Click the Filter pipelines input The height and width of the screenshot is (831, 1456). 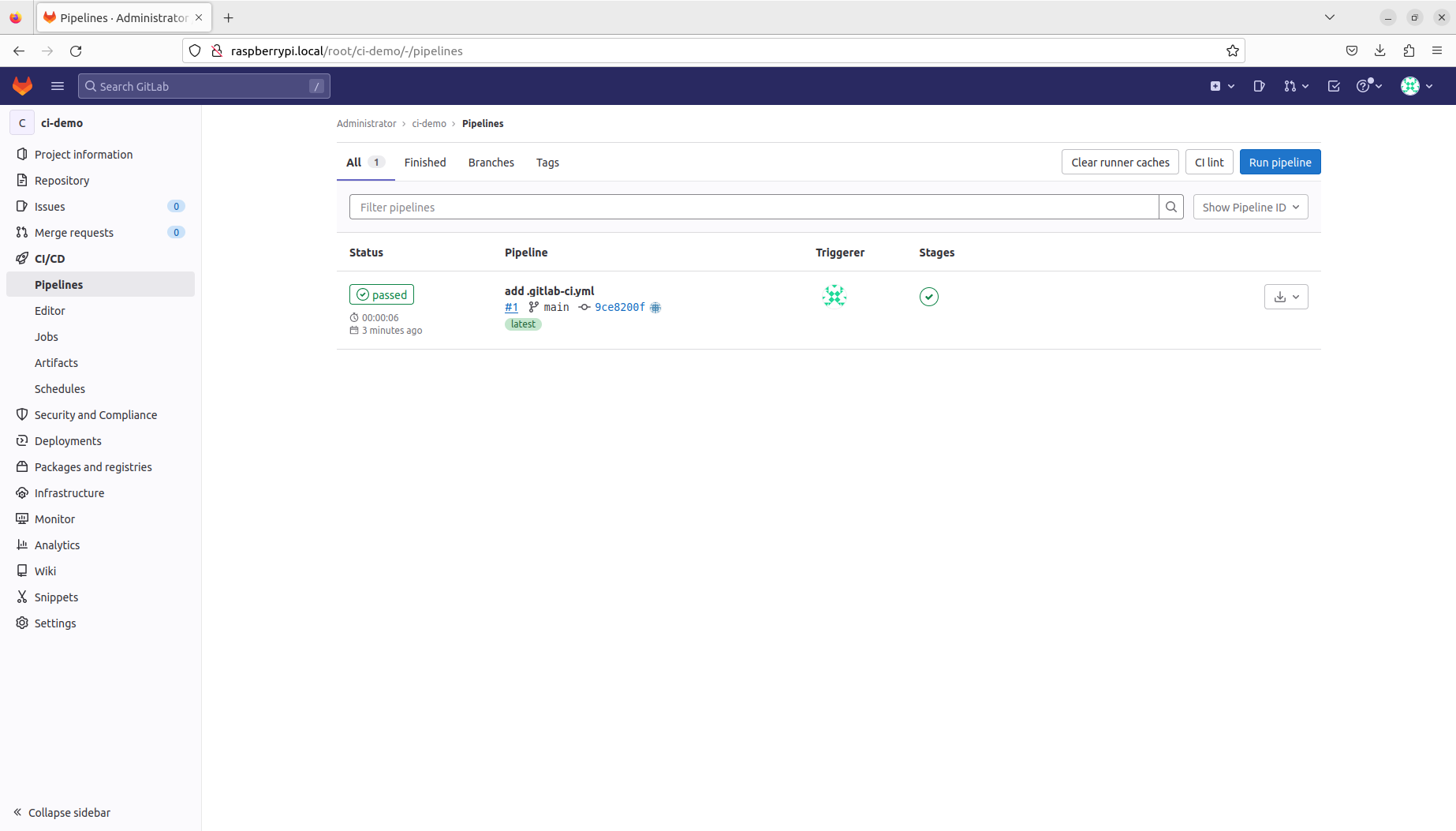coord(754,207)
